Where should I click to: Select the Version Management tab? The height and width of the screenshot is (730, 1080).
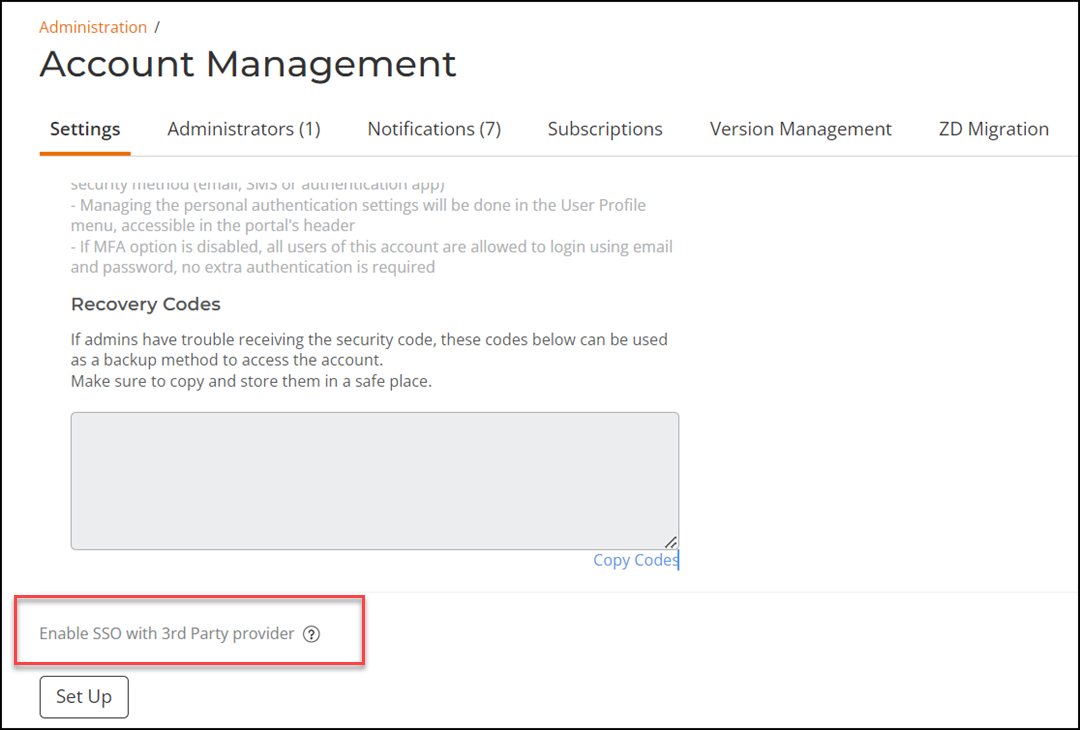[800, 129]
